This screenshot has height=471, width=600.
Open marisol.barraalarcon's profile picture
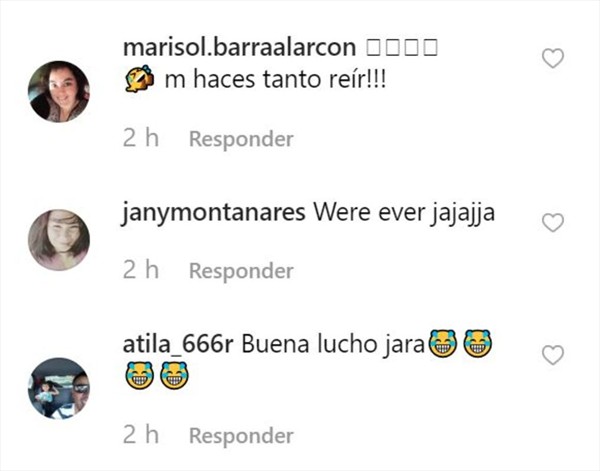59,91
